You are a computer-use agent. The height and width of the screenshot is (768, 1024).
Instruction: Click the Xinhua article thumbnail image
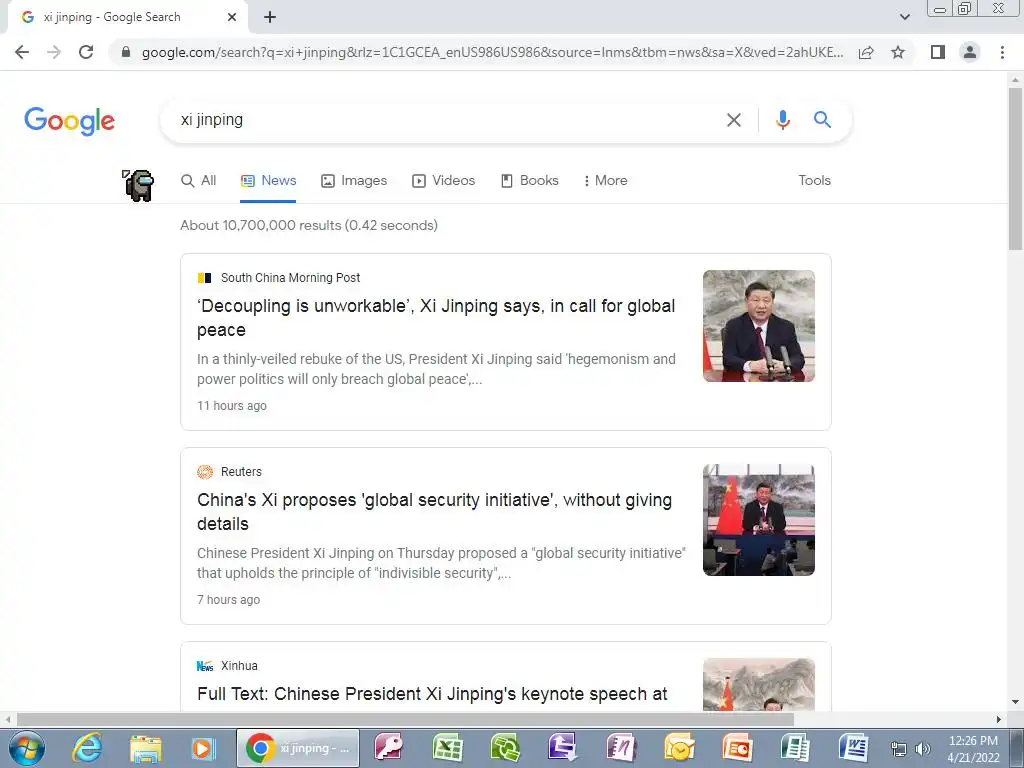(759, 684)
